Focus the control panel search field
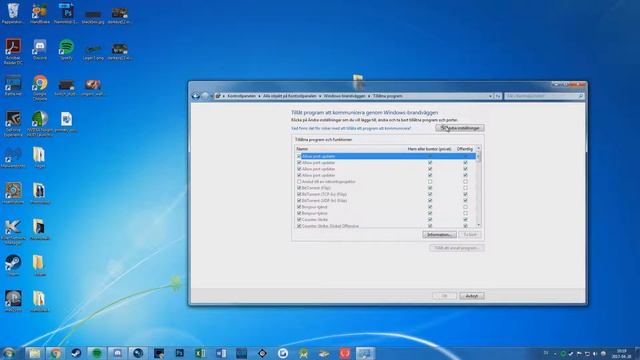Viewport: 640px width, 360px height. pyautogui.click(x=544, y=96)
